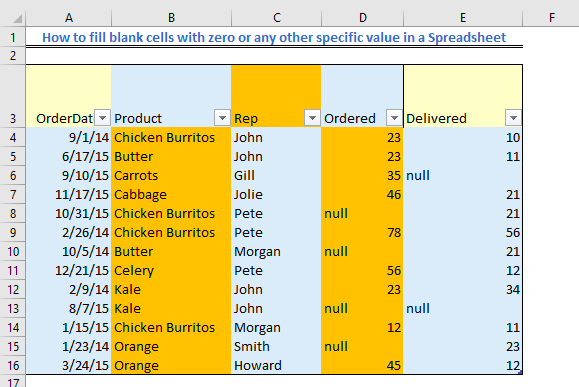
Task: Select row 3 header
Action: point(13,96)
